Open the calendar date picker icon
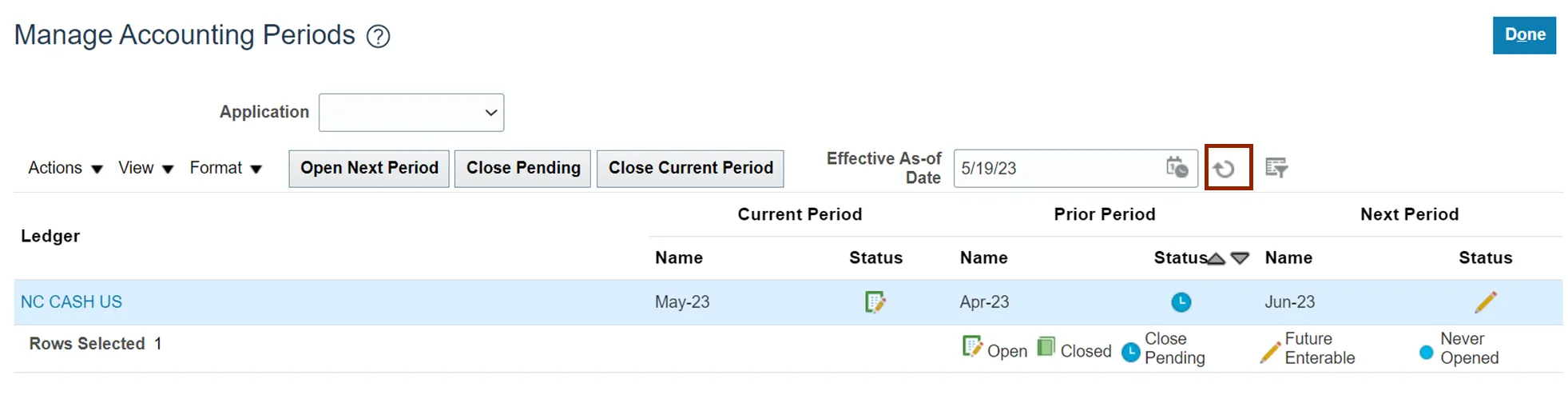 (1177, 168)
